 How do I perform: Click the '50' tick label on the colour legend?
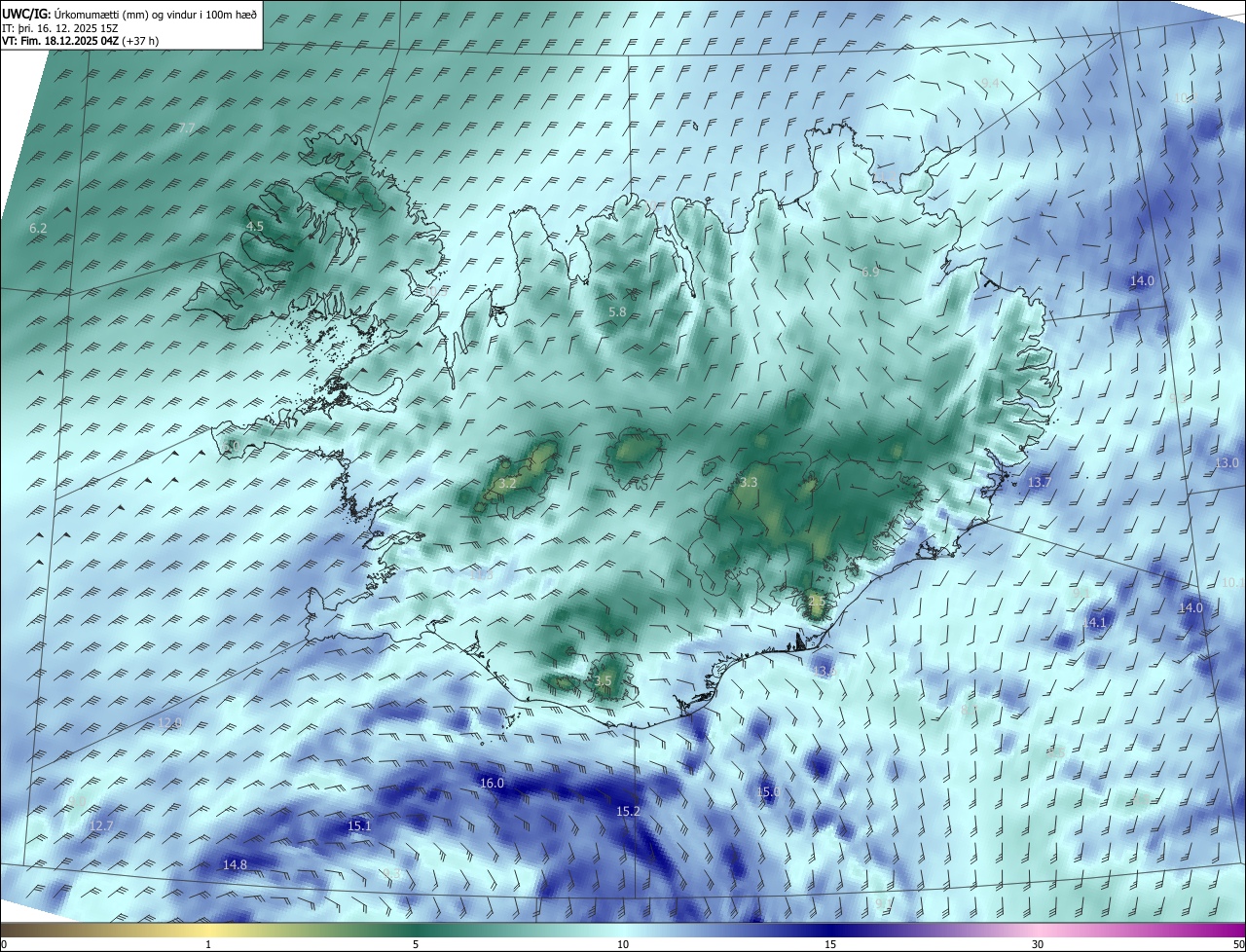tap(1238, 944)
